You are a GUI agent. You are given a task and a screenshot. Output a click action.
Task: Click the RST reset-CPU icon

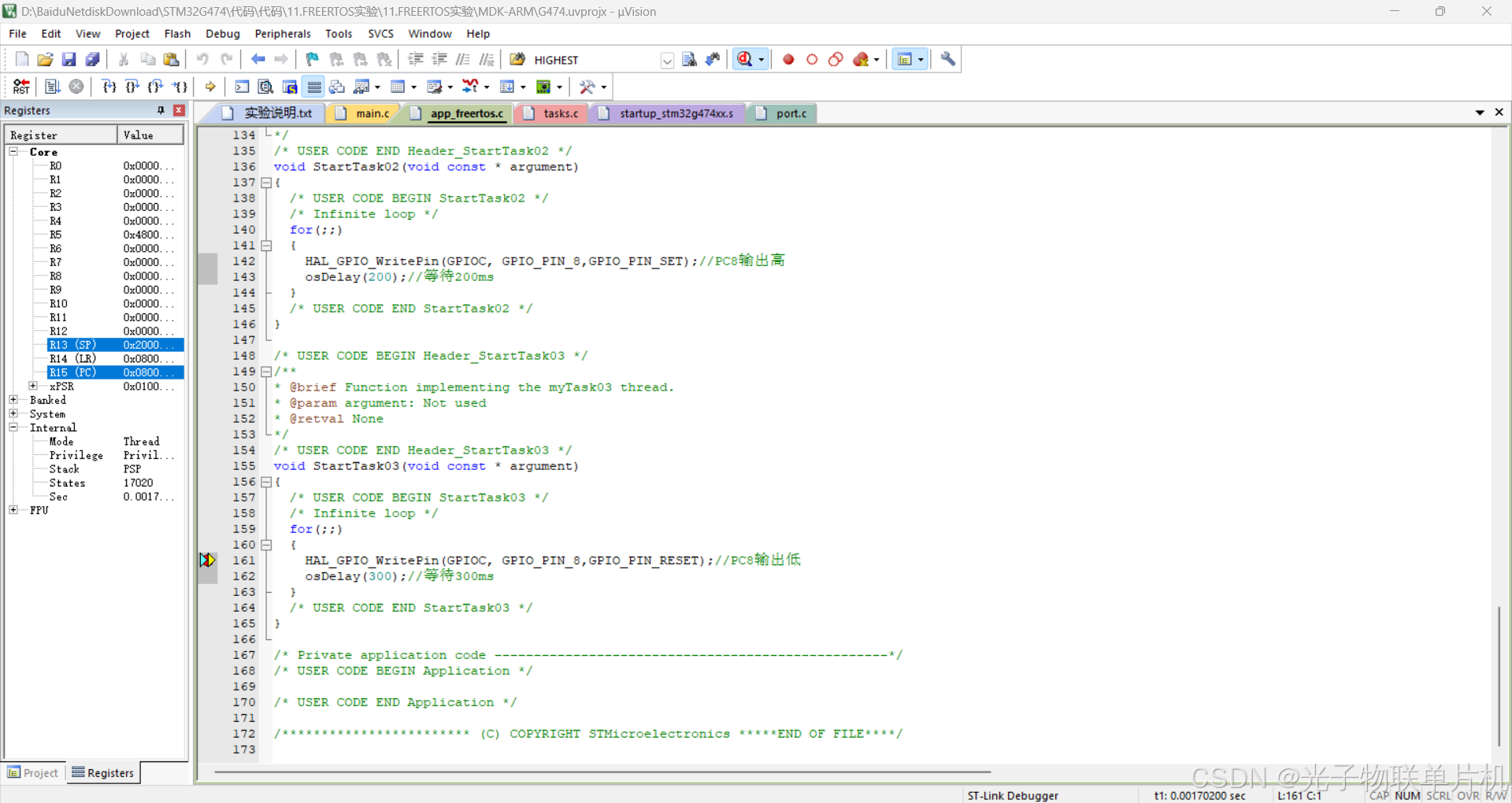click(x=20, y=87)
